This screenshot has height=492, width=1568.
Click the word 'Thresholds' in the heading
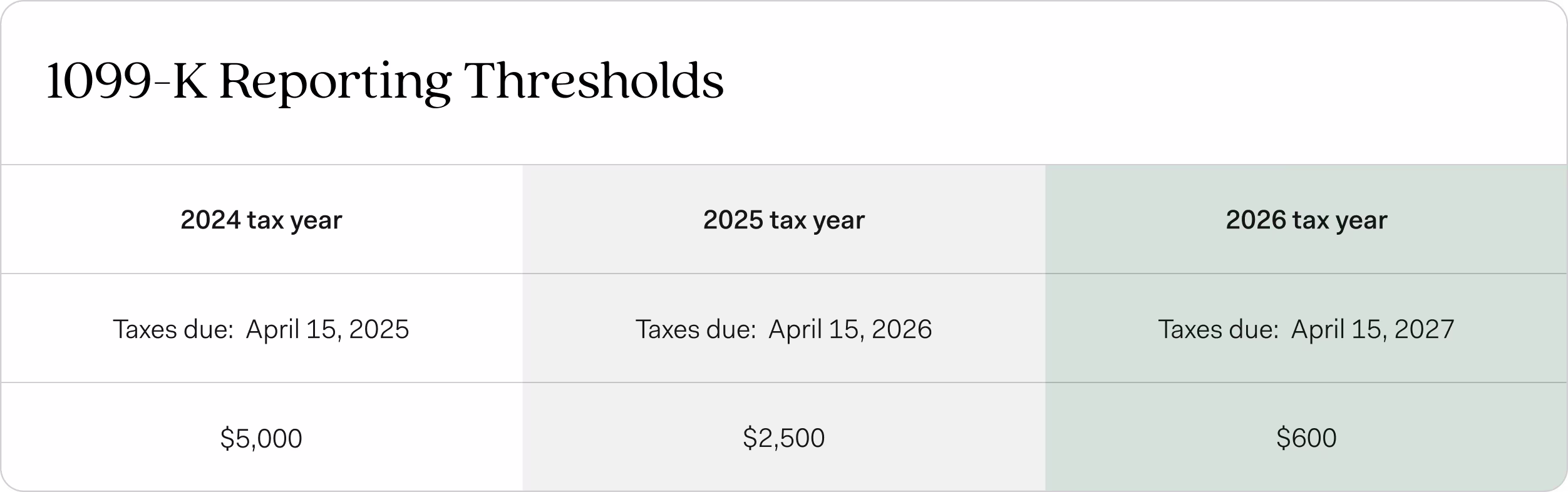tap(594, 81)
